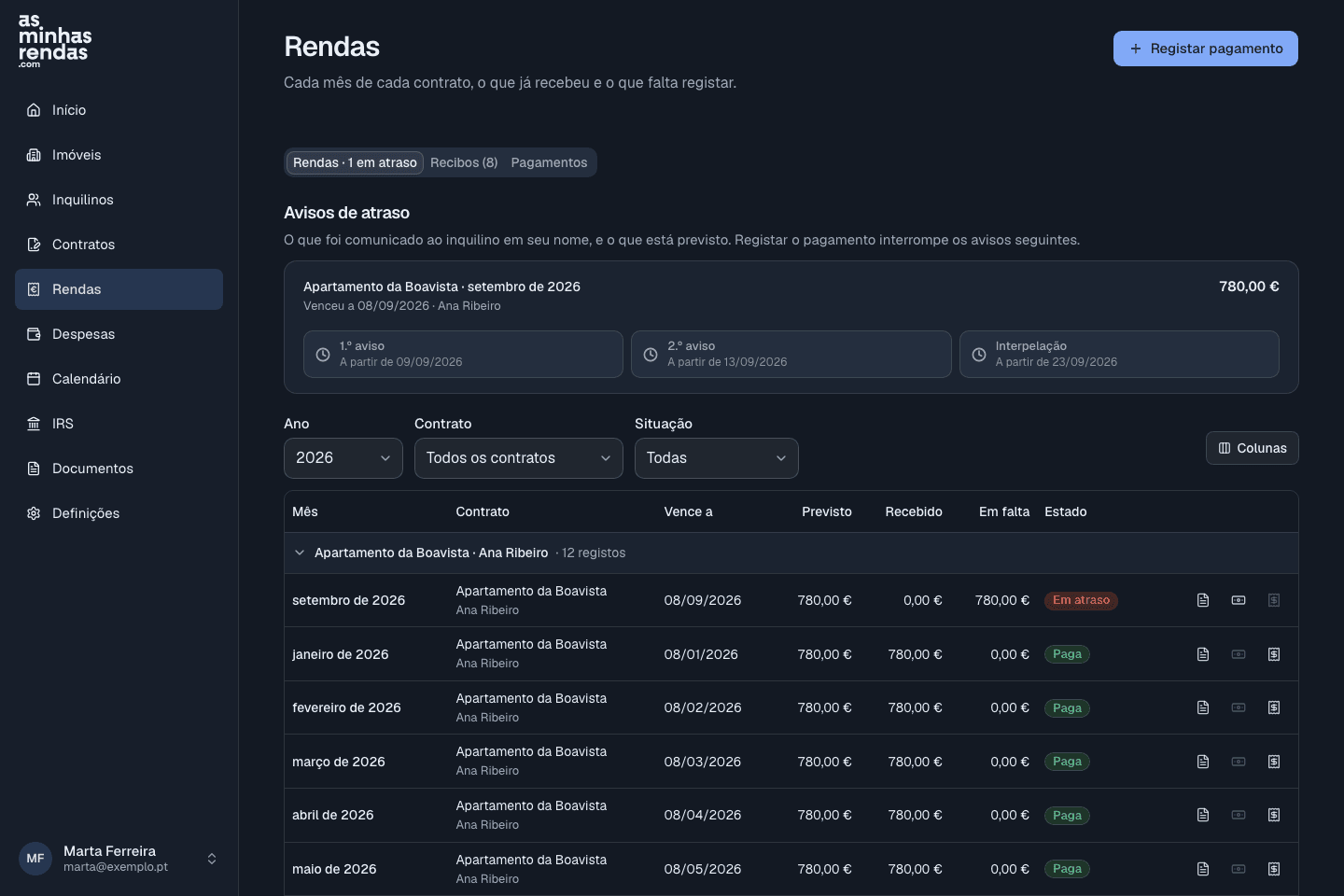Click the Estado column header

[x=1066, y=511]
